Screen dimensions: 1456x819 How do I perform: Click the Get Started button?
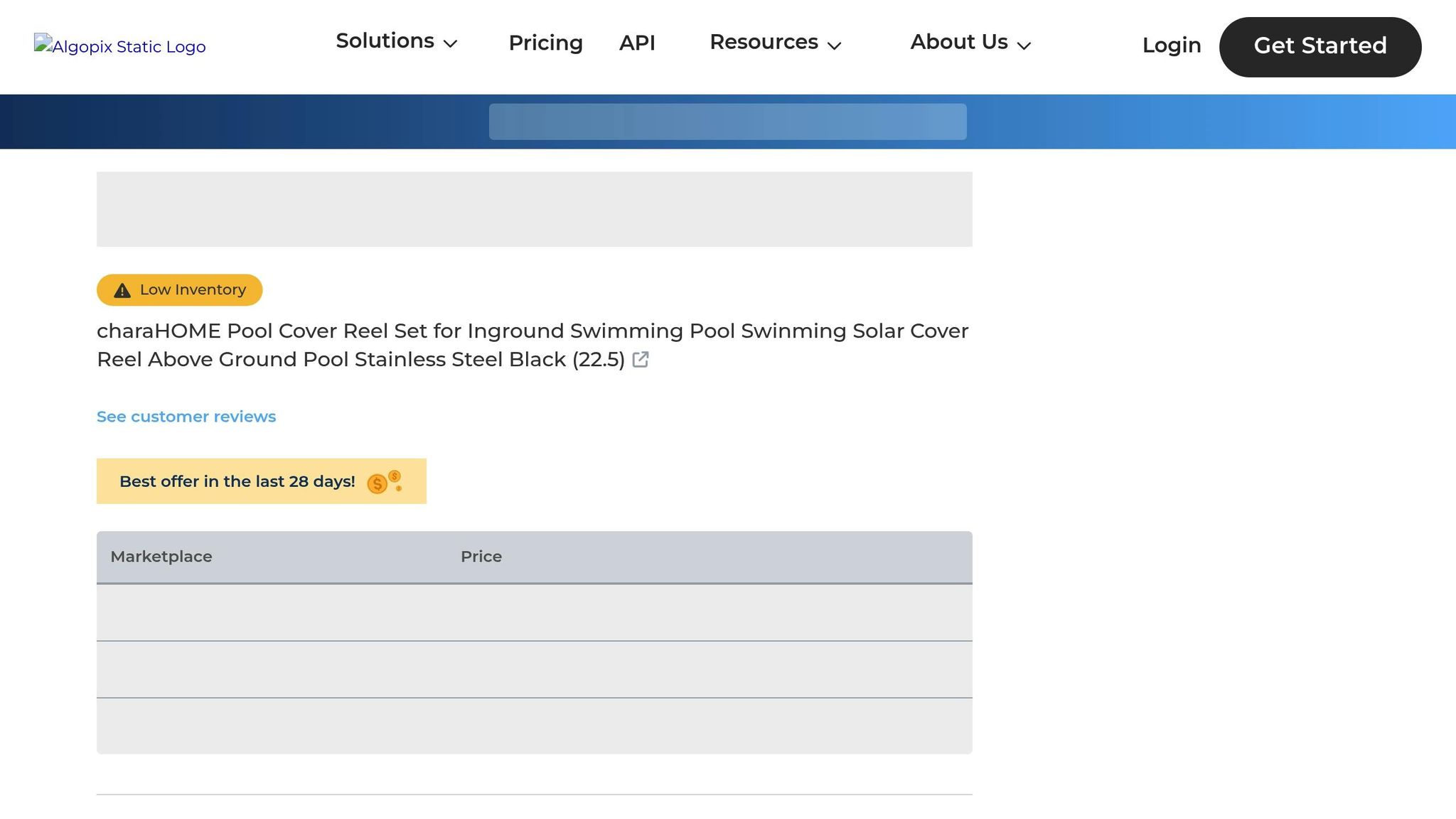coord(1319,46)
